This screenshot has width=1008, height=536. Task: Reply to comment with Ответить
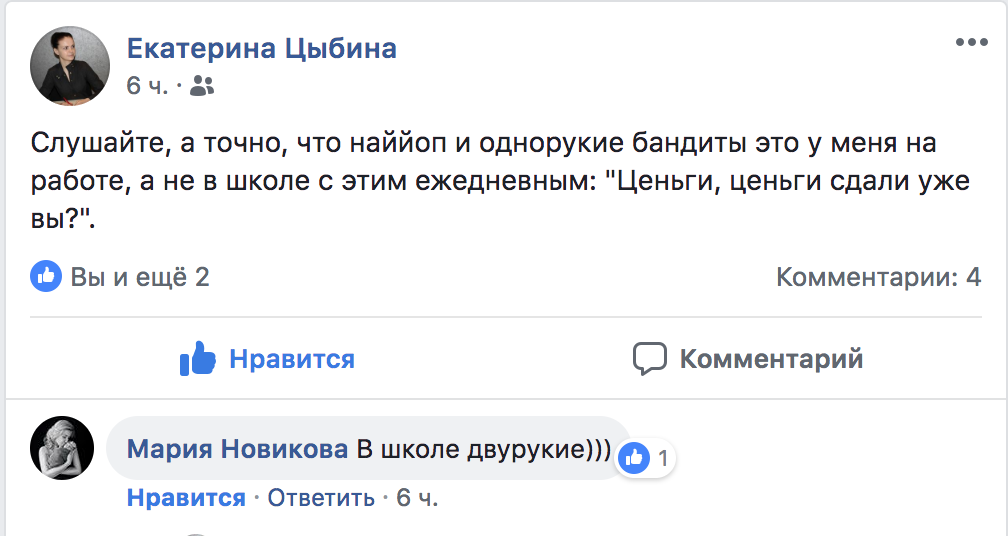click(321, 498)
